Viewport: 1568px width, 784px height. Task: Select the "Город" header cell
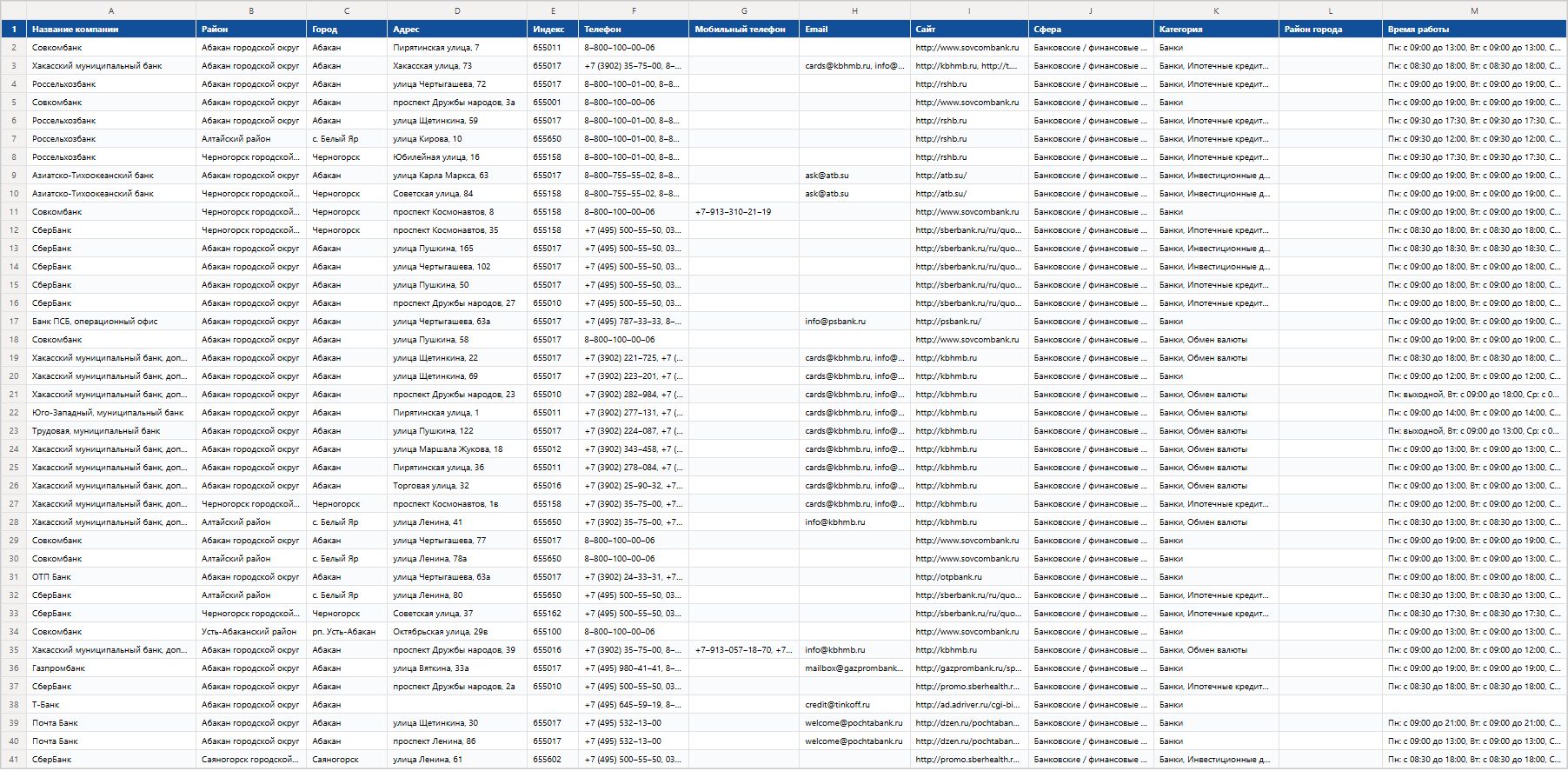(347, 30)
